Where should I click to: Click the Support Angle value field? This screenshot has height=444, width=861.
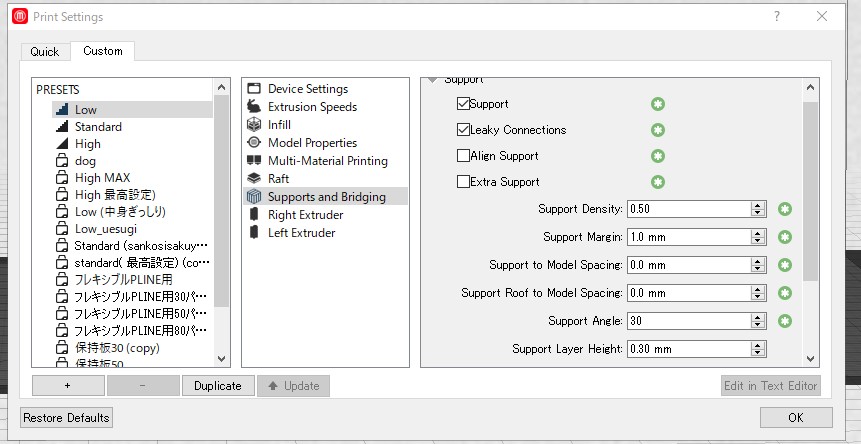coord(690,321)
